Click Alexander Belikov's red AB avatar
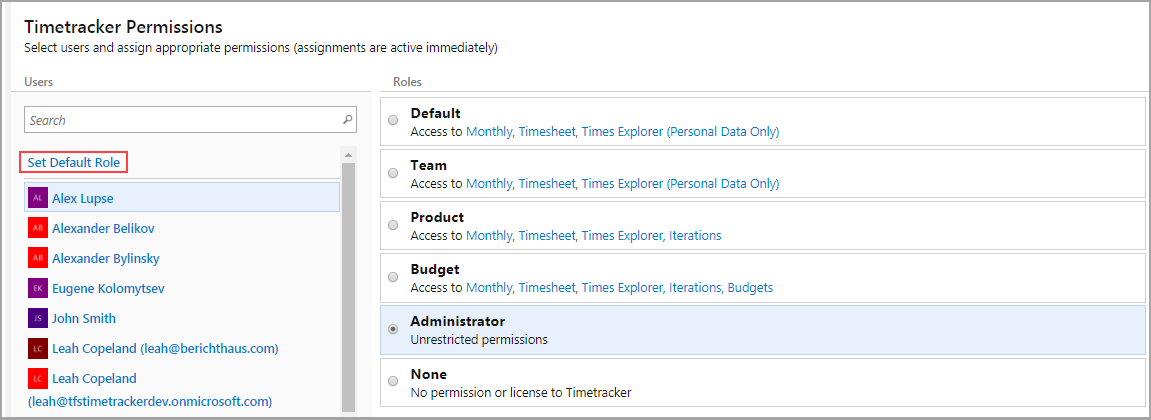 coord(38,228)
